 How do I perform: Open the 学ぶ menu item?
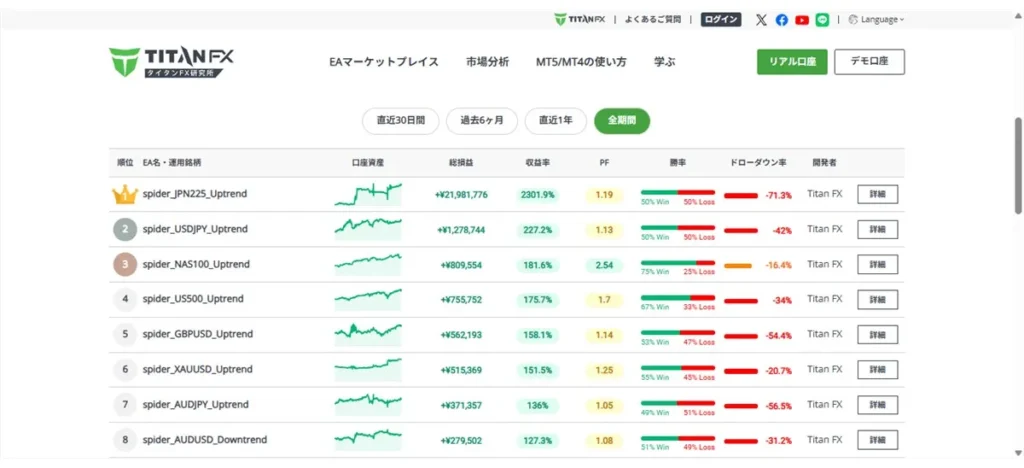pos(664,62)
